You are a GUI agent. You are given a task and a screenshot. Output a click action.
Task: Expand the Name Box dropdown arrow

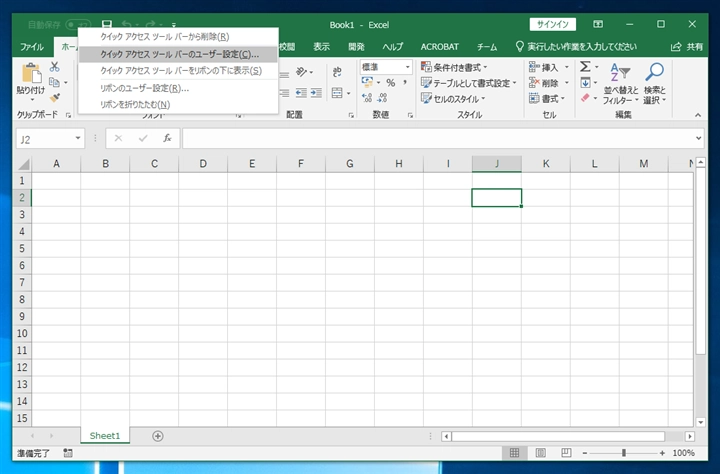click(x=78, y=139)
